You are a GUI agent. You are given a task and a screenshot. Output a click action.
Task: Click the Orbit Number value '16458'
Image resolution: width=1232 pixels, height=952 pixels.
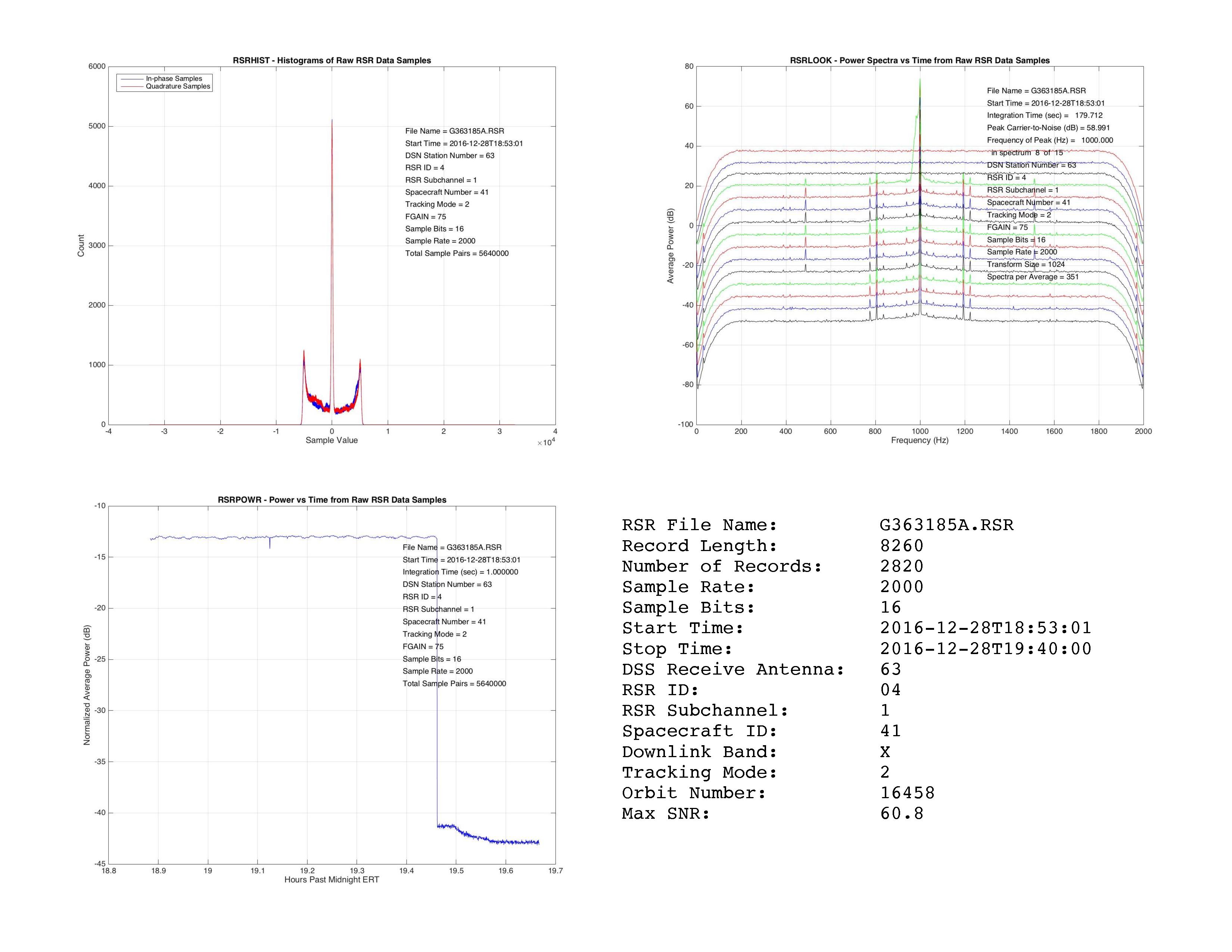pos(908,793)
